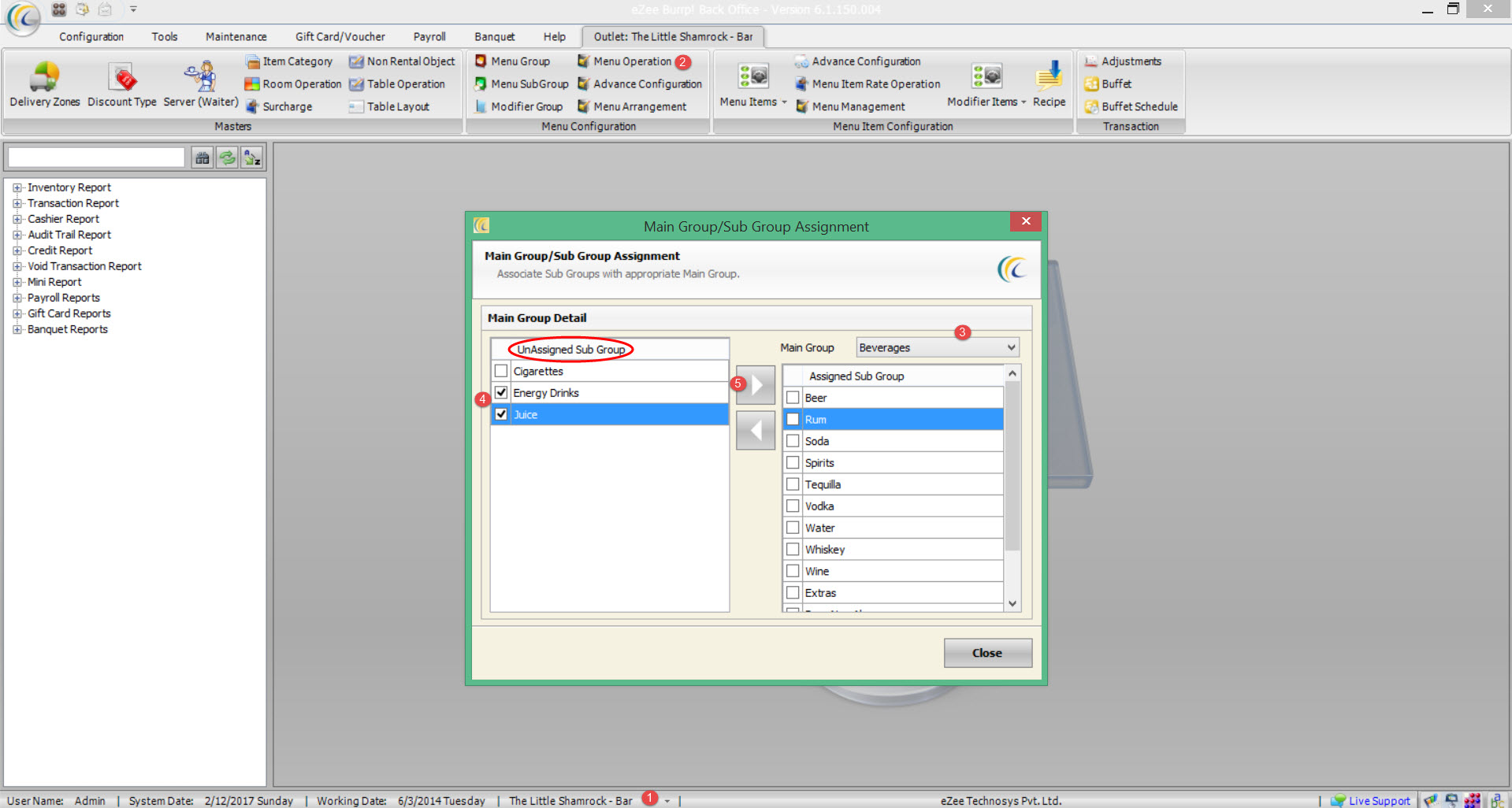
Task: Open Surcharge settings
Action: (x=279, y=106)
